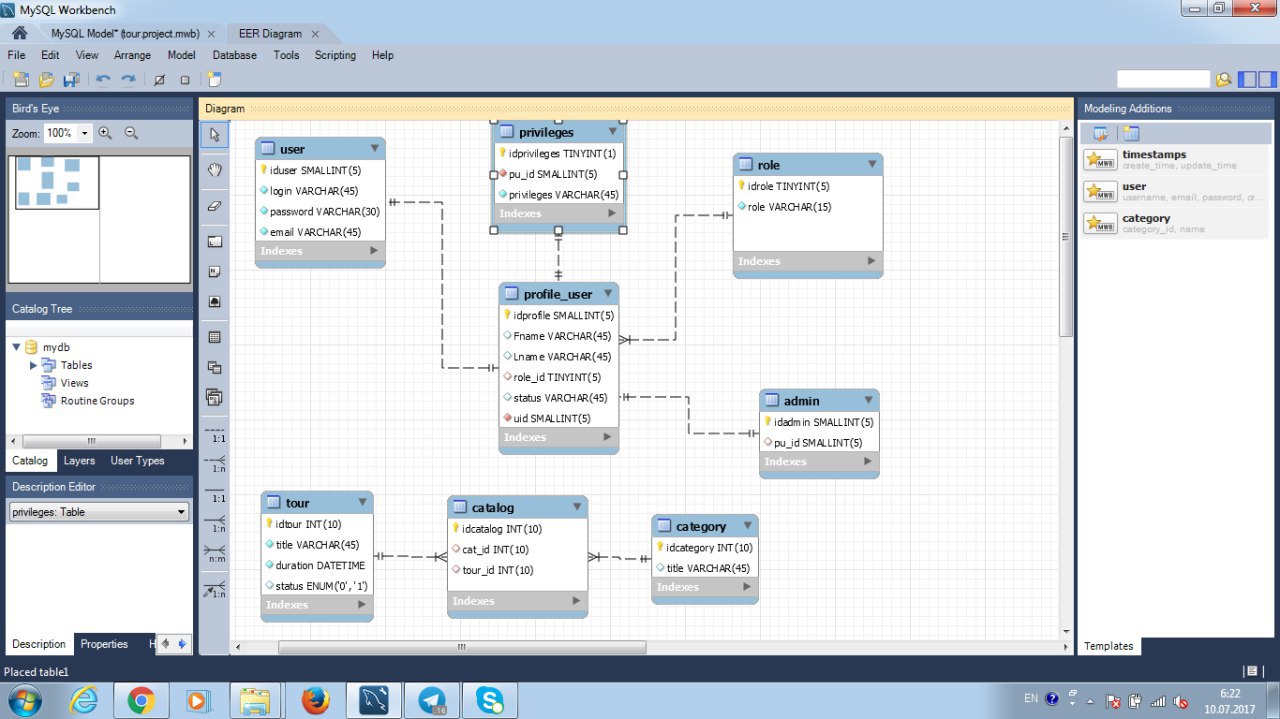Click the zoom in magnifier icon
The image size is (1280, 719).
pos(105,133)
